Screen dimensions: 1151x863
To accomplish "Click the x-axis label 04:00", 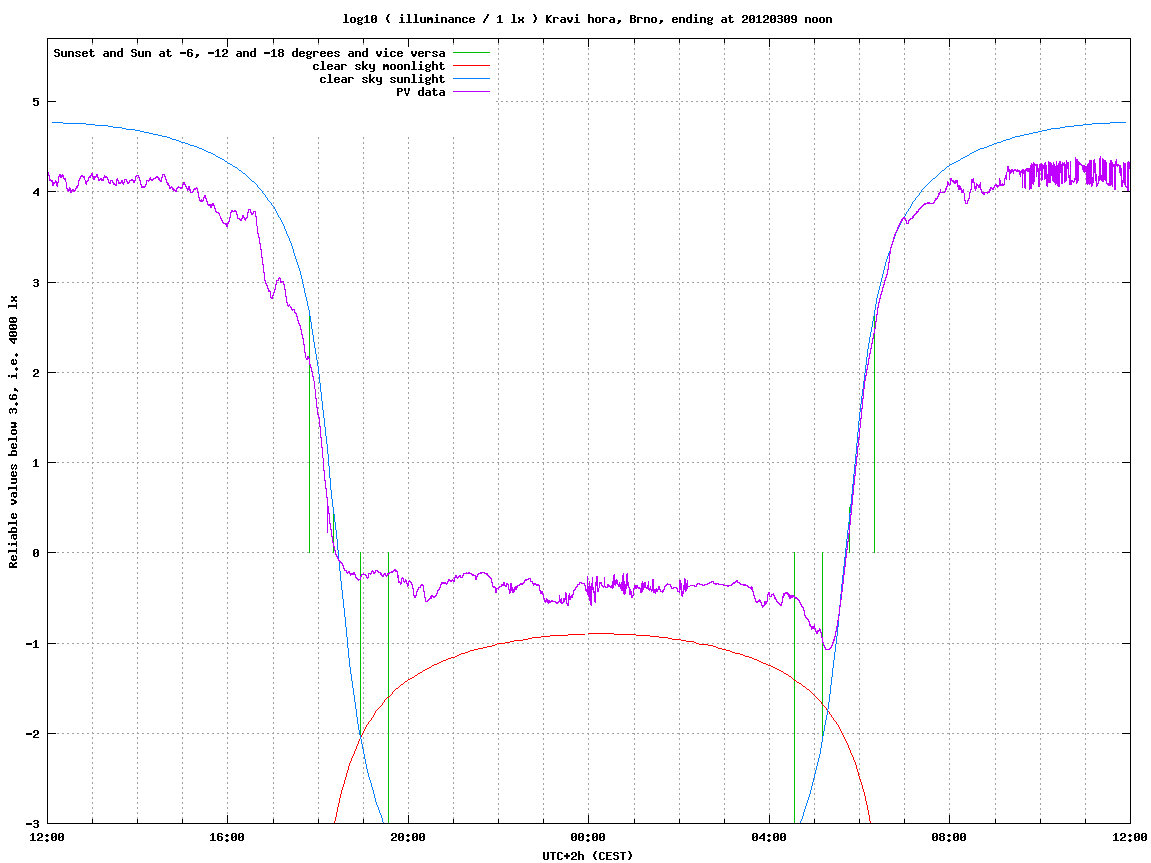I will [x=769, y=837].
